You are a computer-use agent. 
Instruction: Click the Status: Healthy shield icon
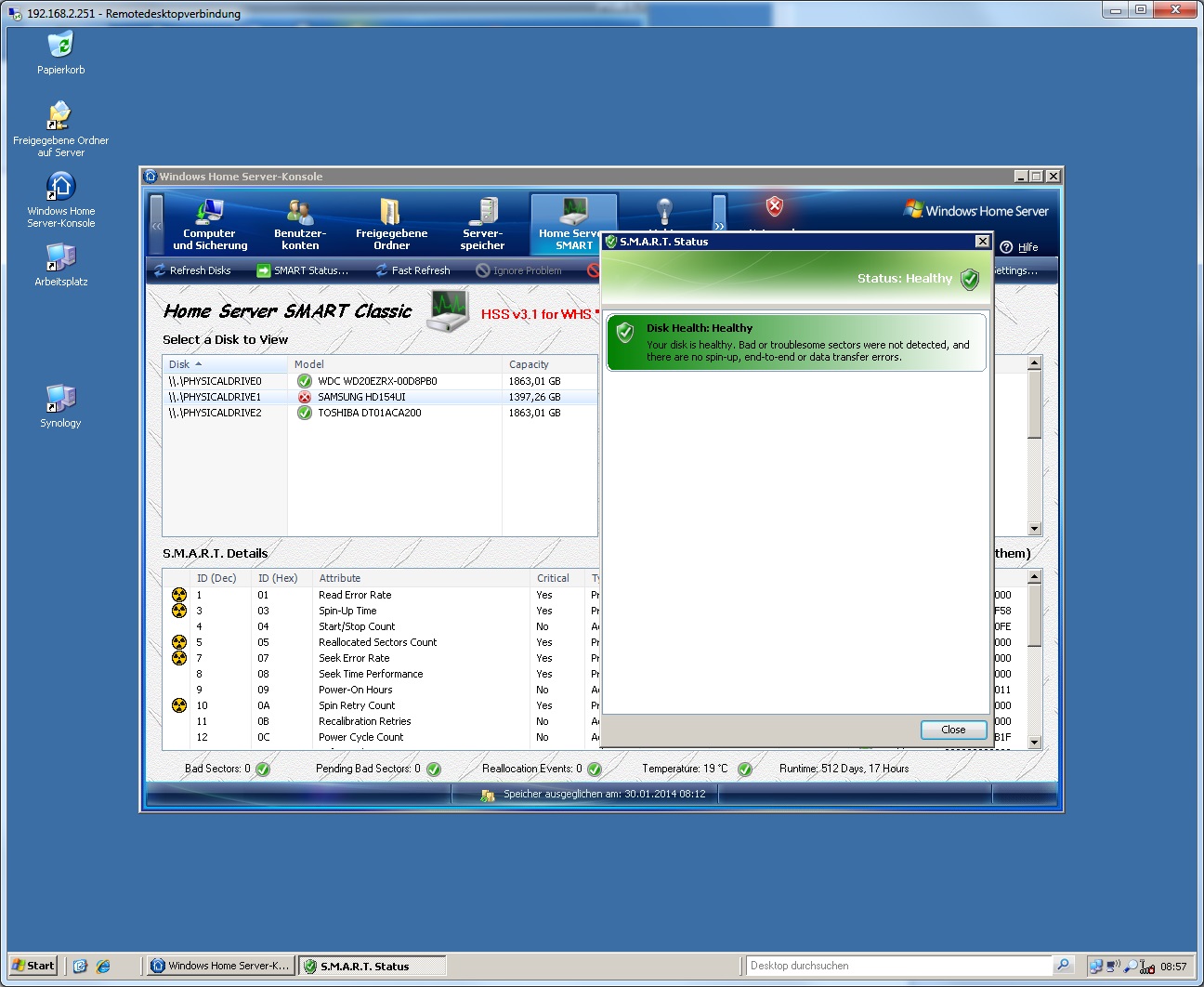(x=970, y=279)
